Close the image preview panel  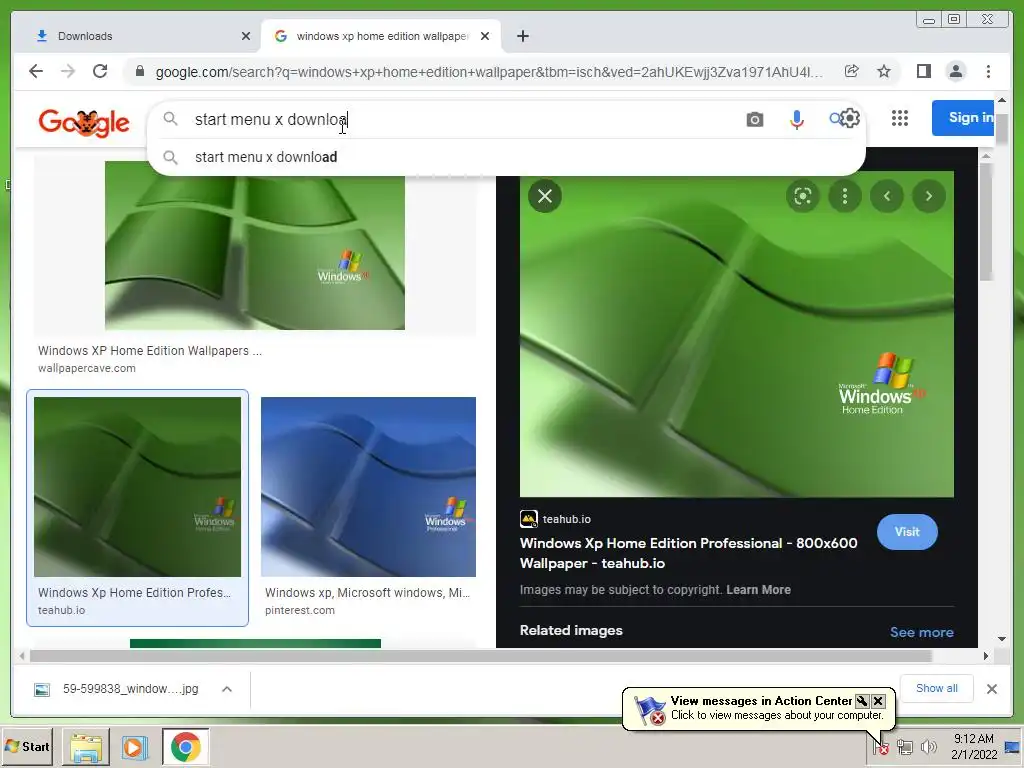[x=545, y=196]
